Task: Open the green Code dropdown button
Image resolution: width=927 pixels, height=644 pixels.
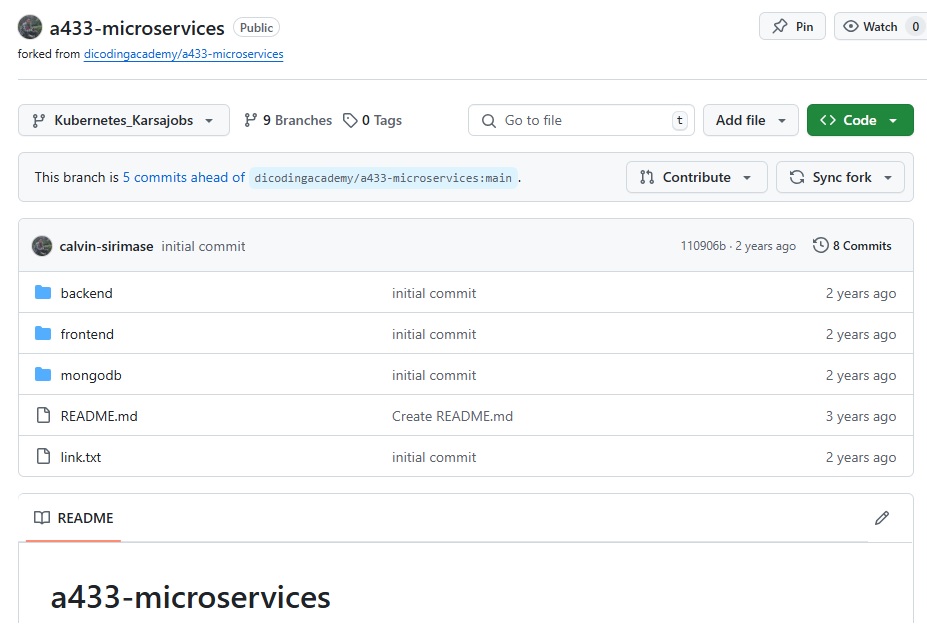Action: click(860, 121)
